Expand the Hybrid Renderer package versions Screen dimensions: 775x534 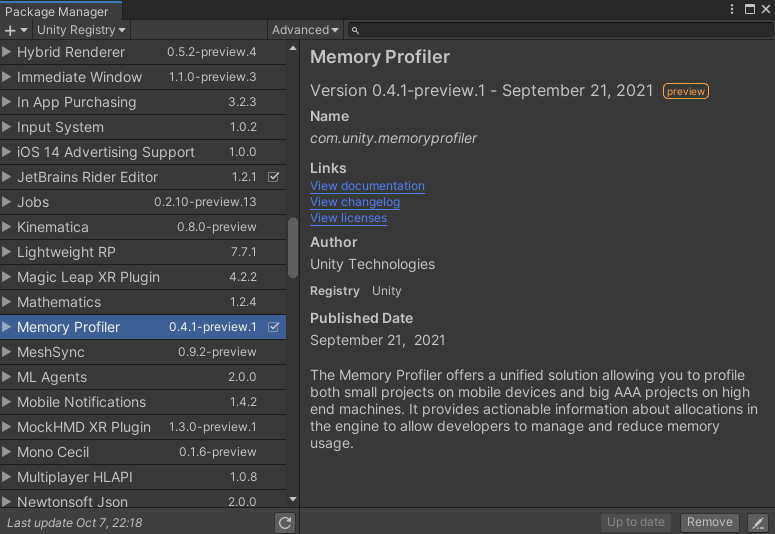coord(6,51)
